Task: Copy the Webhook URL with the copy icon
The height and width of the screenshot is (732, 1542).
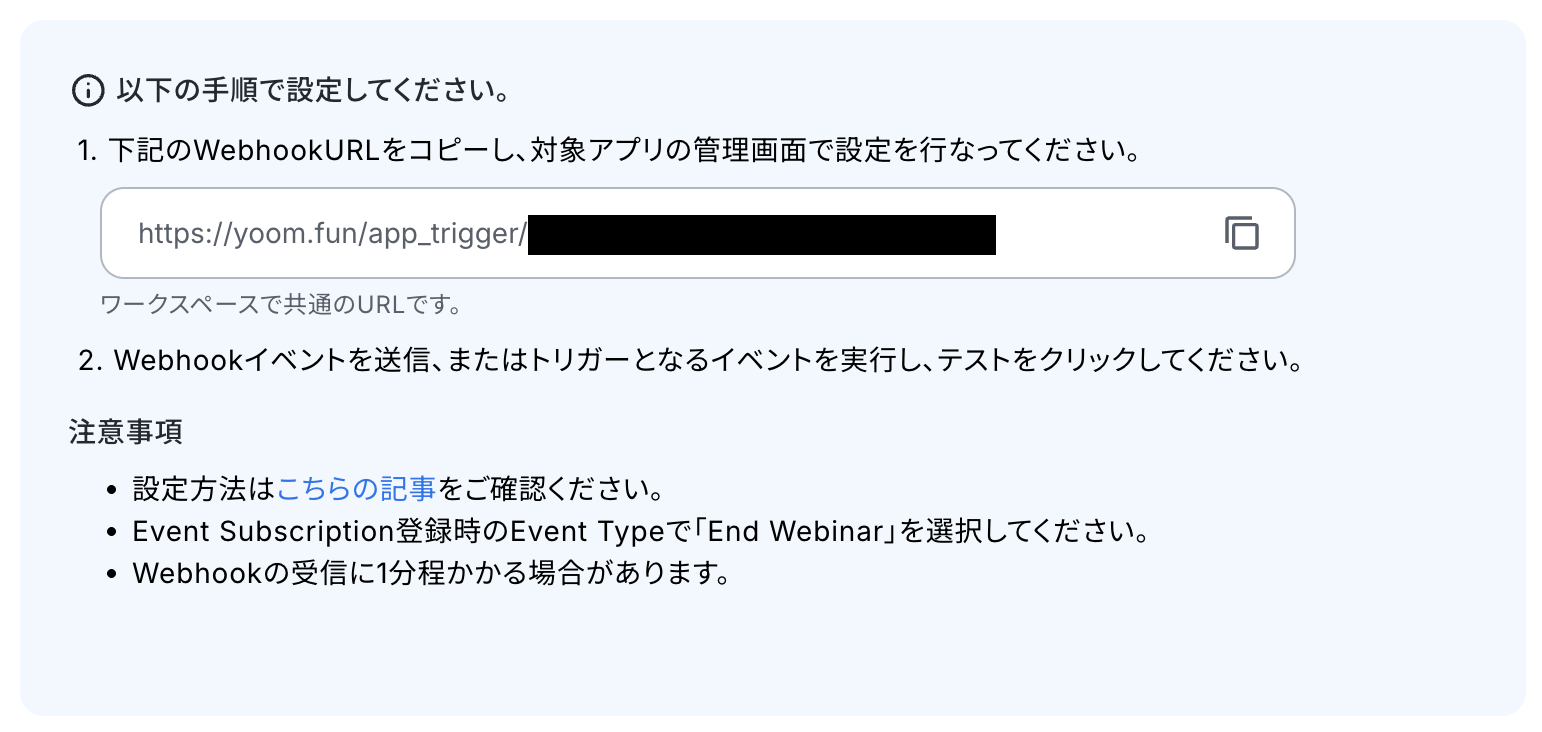Action: 1241,233
